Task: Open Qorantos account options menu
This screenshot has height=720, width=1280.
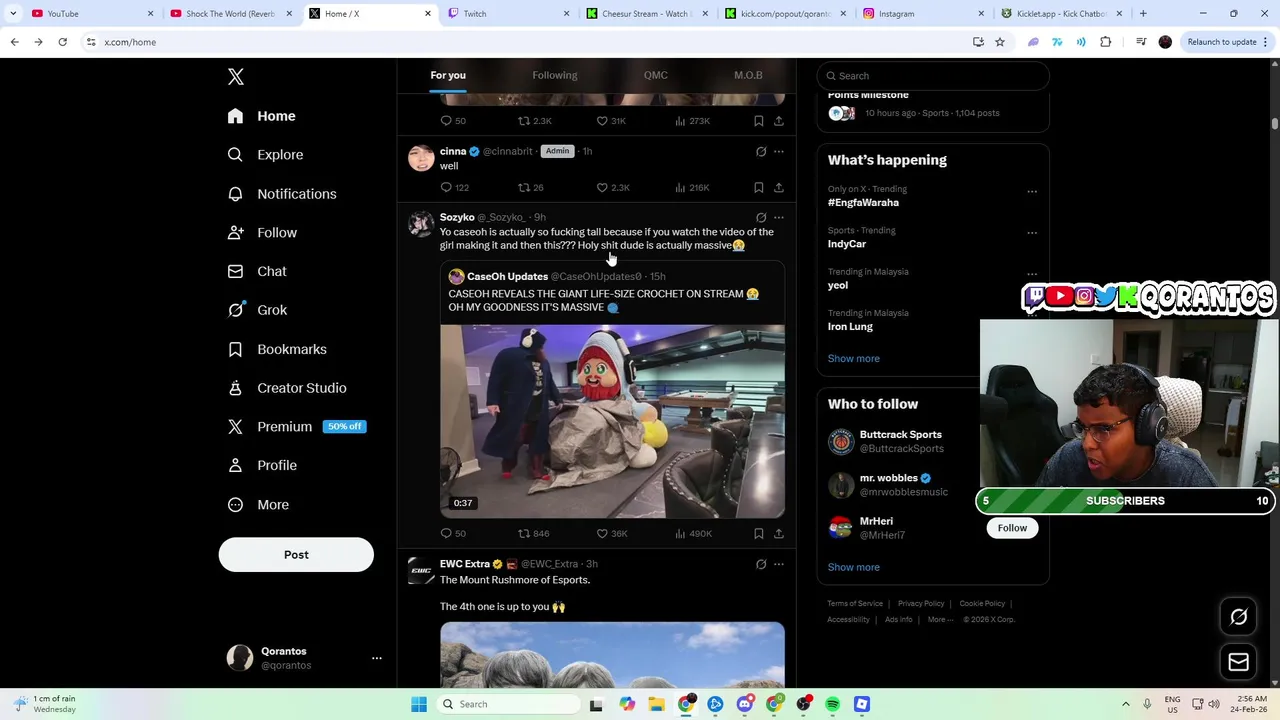Action: click(377, 658)
